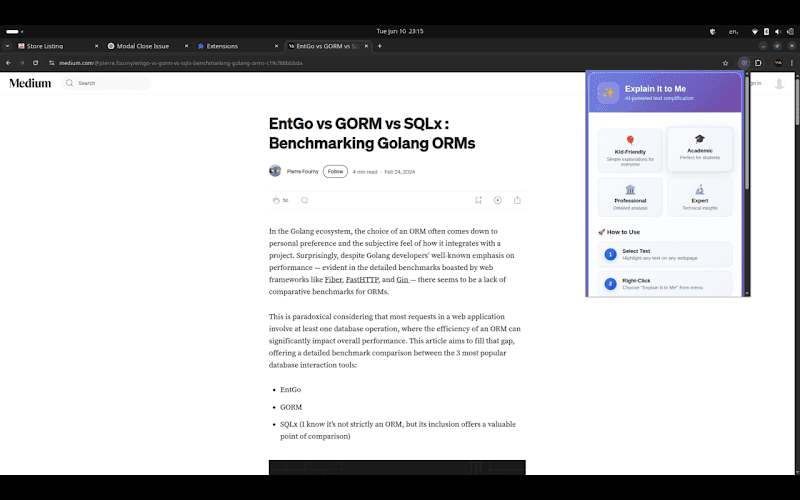Click the step 1 Select Text card
The width and height of the screenshot is (800, 500).
coord(665,255)
